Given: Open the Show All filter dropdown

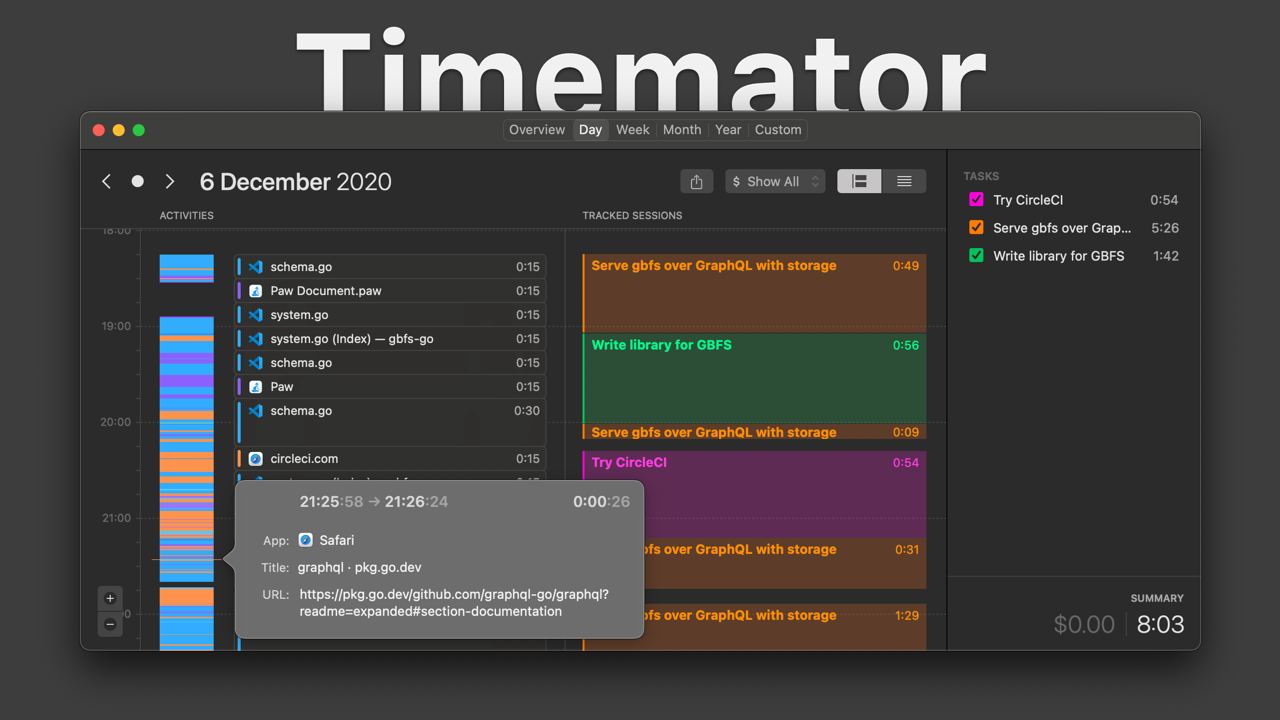Looking at the screenshot, I should click(775, 181).
